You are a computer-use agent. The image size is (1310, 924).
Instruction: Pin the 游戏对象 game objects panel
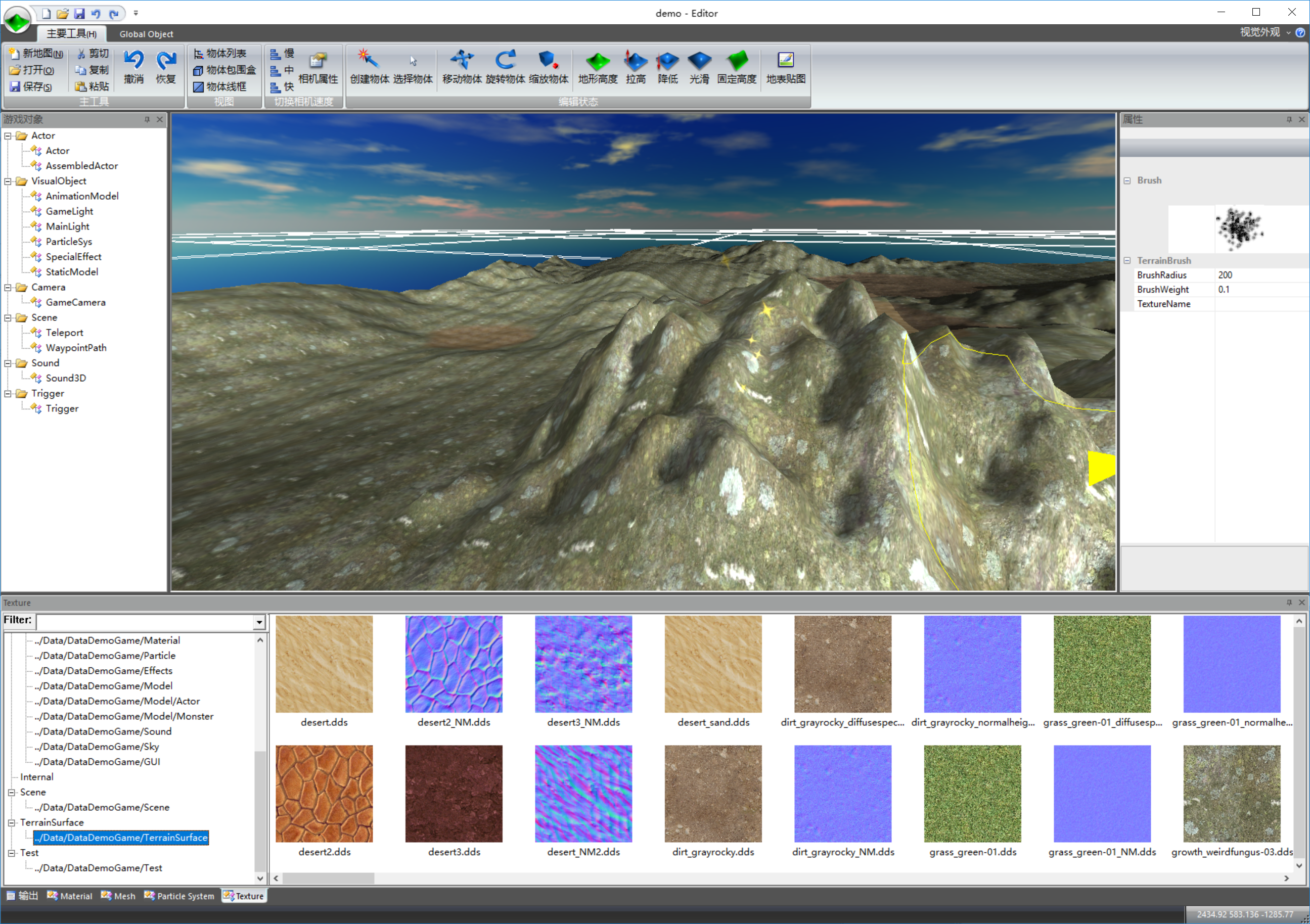147,119
